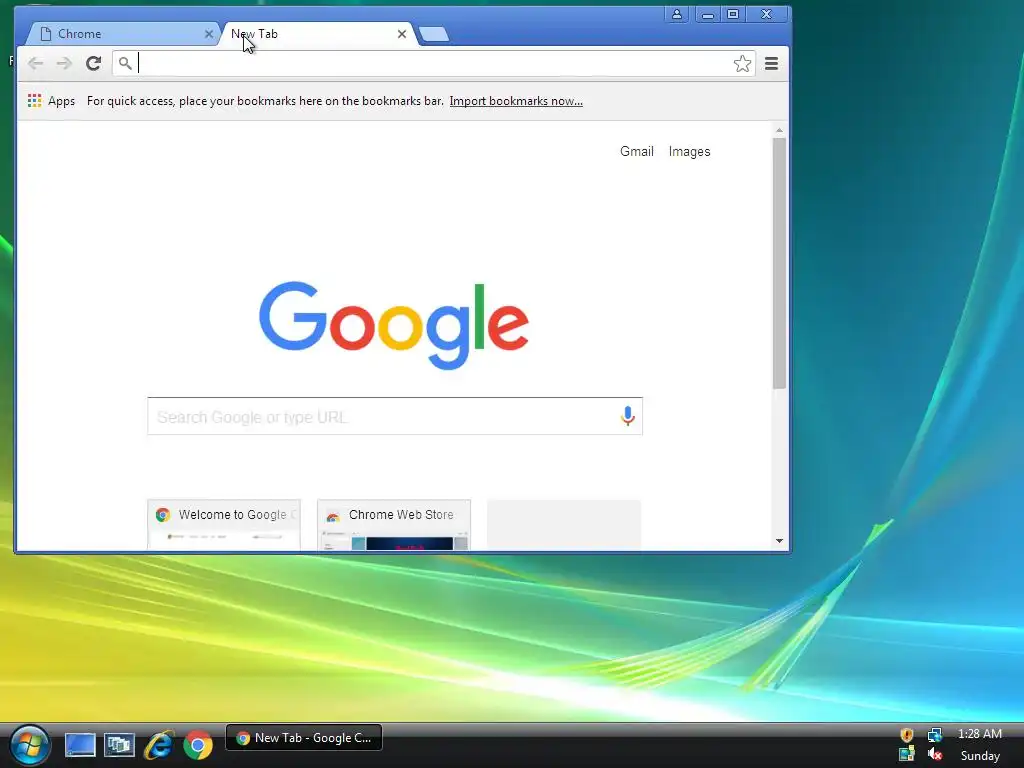Image resolution: width=1024 pixels, height=768 pixels.
Task: Click the Google logo
Action: (x=394, y=325)
